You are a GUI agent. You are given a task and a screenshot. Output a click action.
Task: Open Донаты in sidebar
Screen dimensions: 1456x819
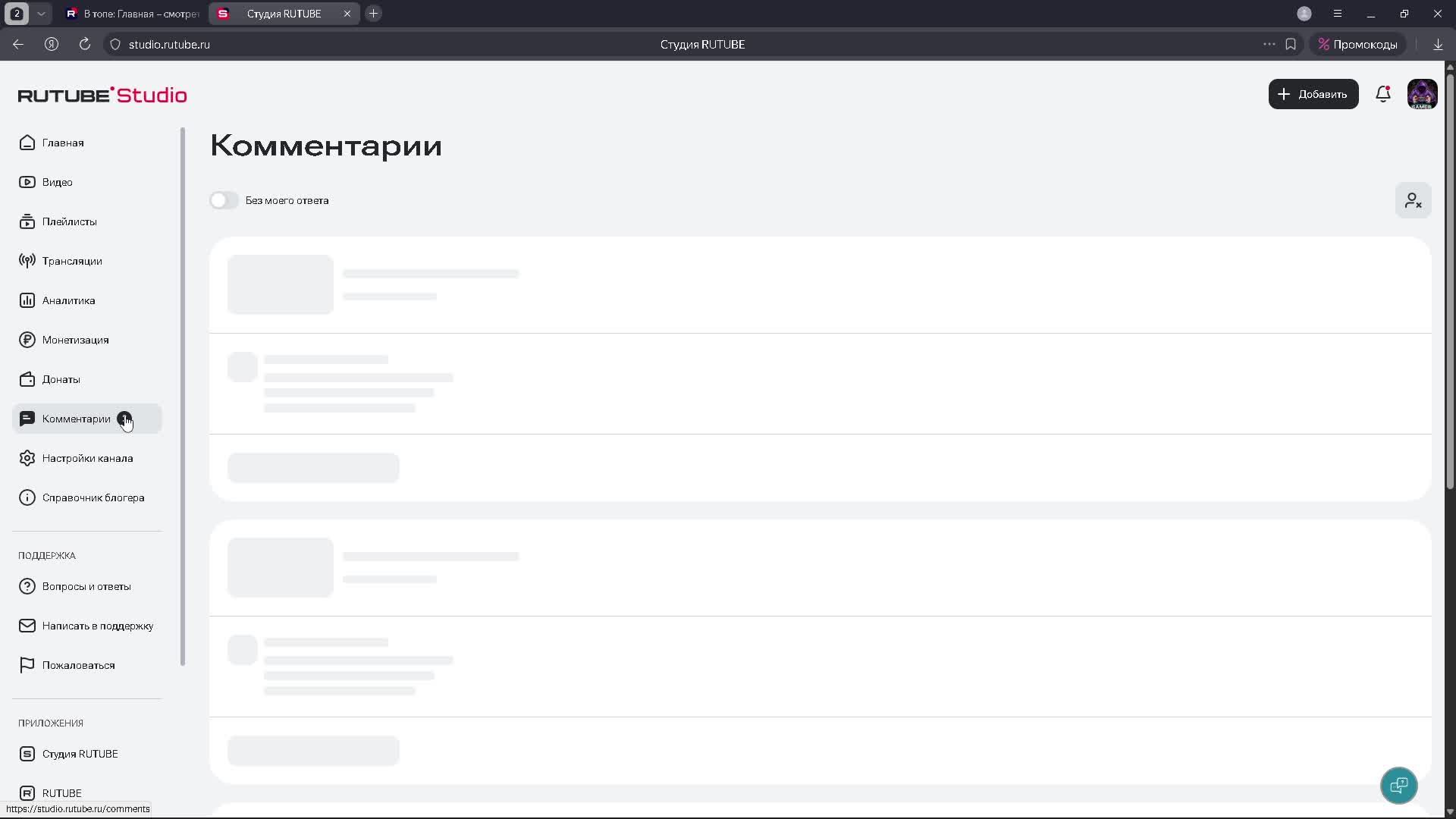tap(61, 379)
